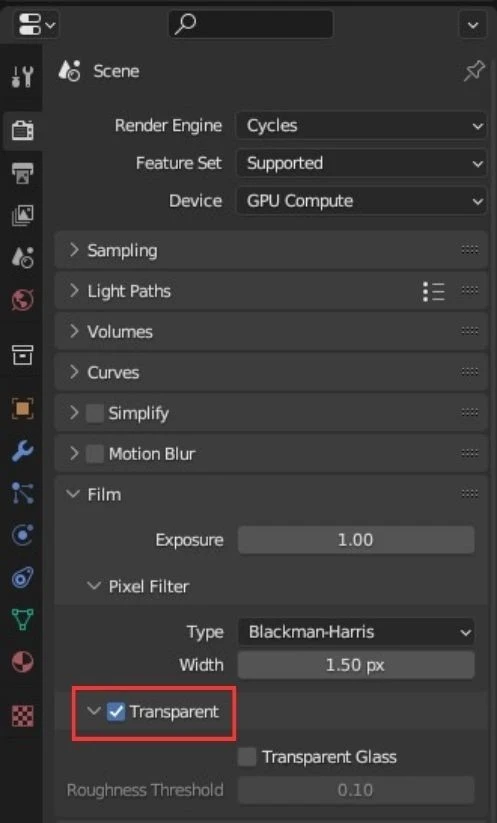The height and width of the screenshot is (823, 497).
Task: Click the Exposure value field
Action: [x=356, y=540]
